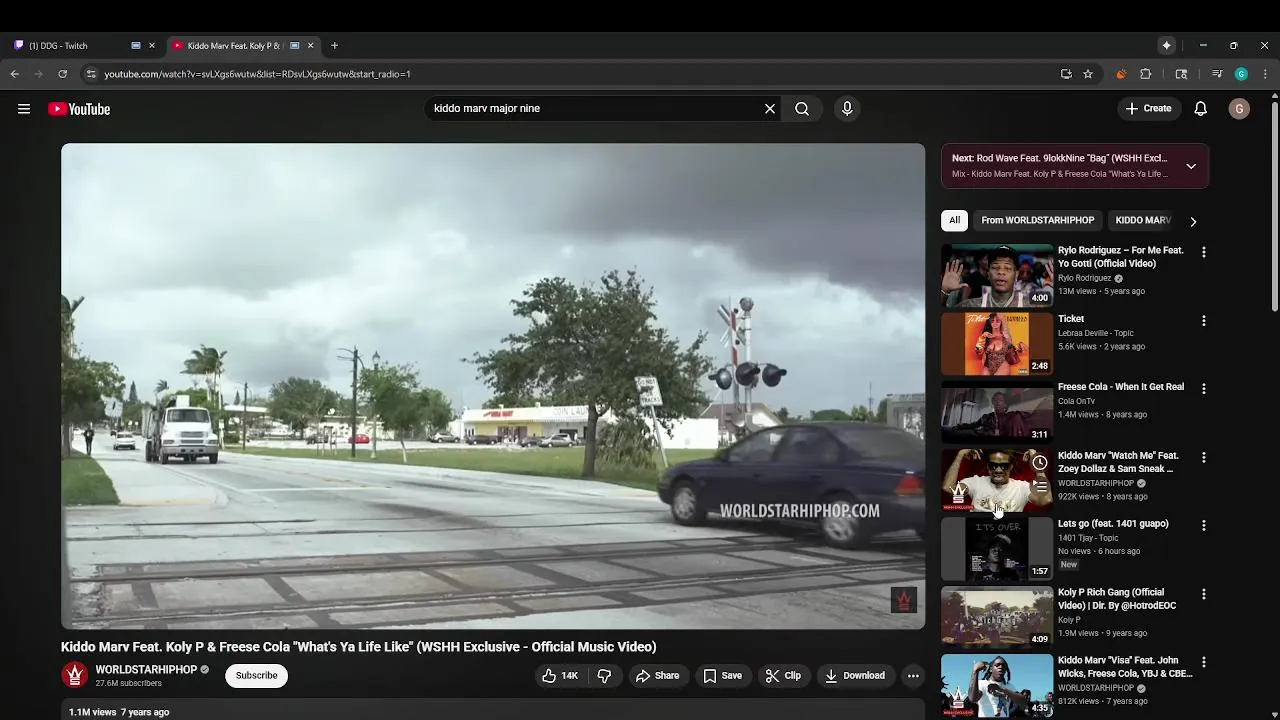Viewport: 1280px width, 720px height.
Task: Close the DDG - Twitch tab
Action: pos(152,45)
